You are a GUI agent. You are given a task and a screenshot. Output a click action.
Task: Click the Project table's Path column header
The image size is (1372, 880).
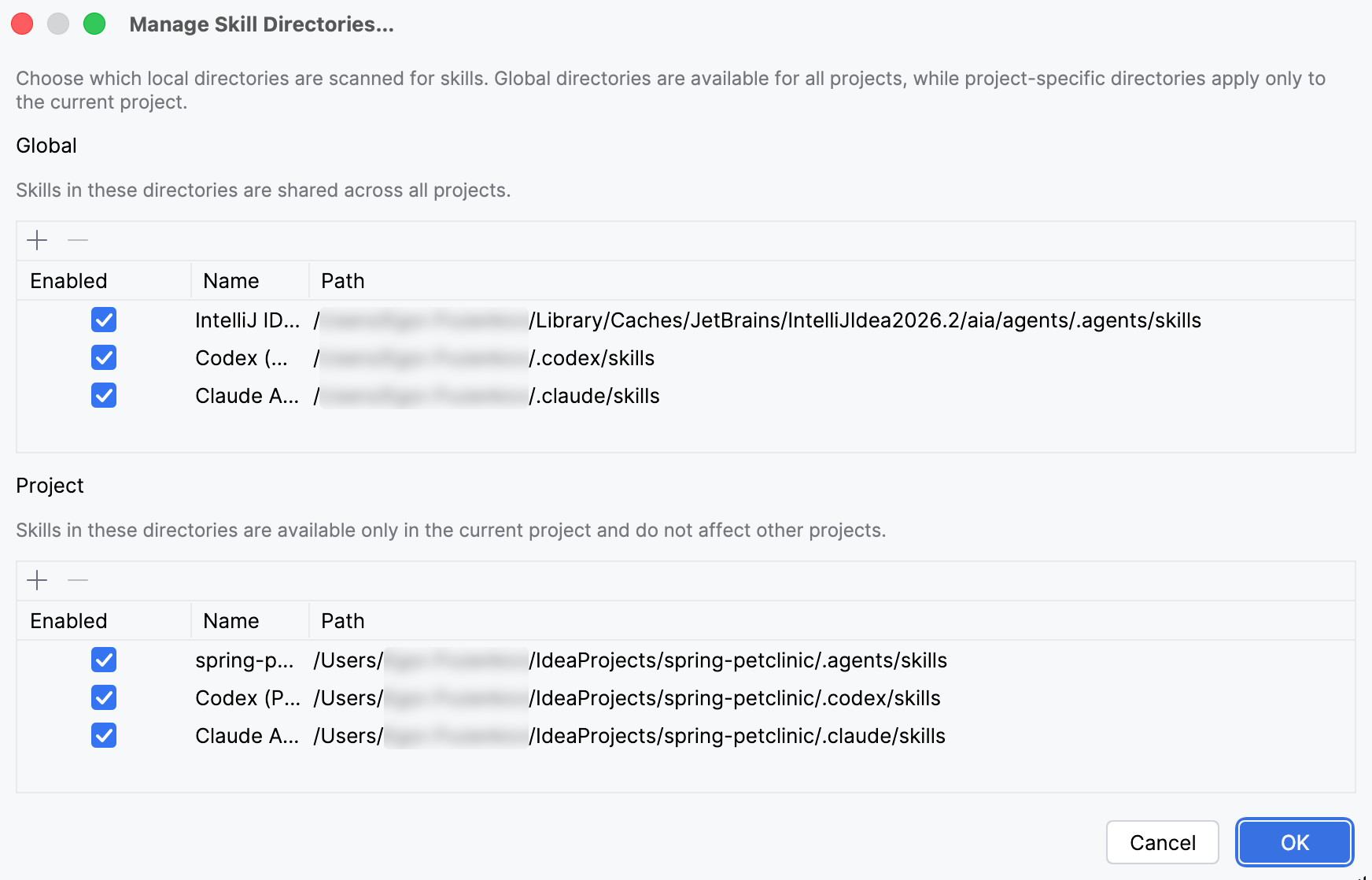tap(343, 621)
